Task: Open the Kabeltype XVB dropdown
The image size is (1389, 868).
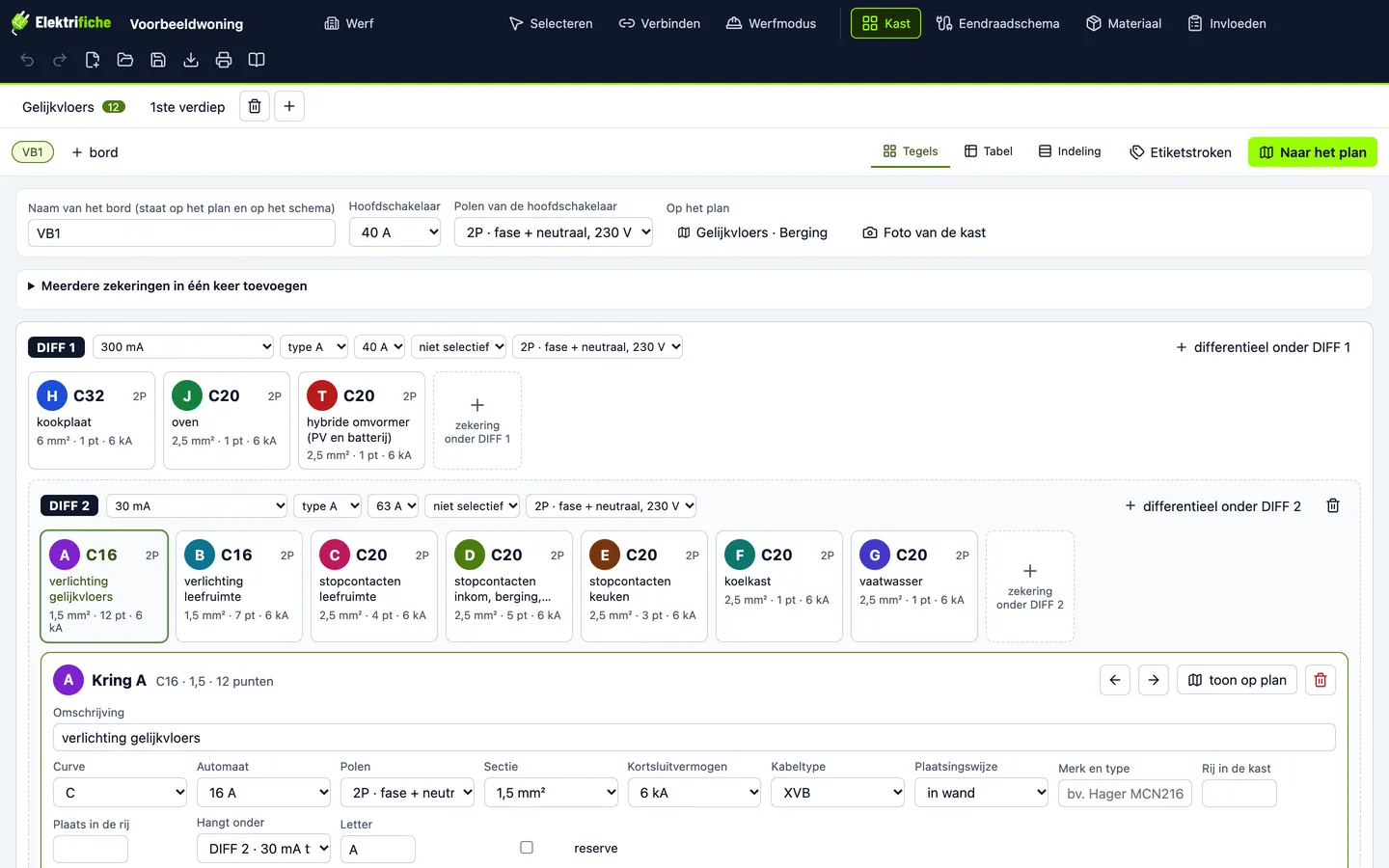Action: coord(838,793)
